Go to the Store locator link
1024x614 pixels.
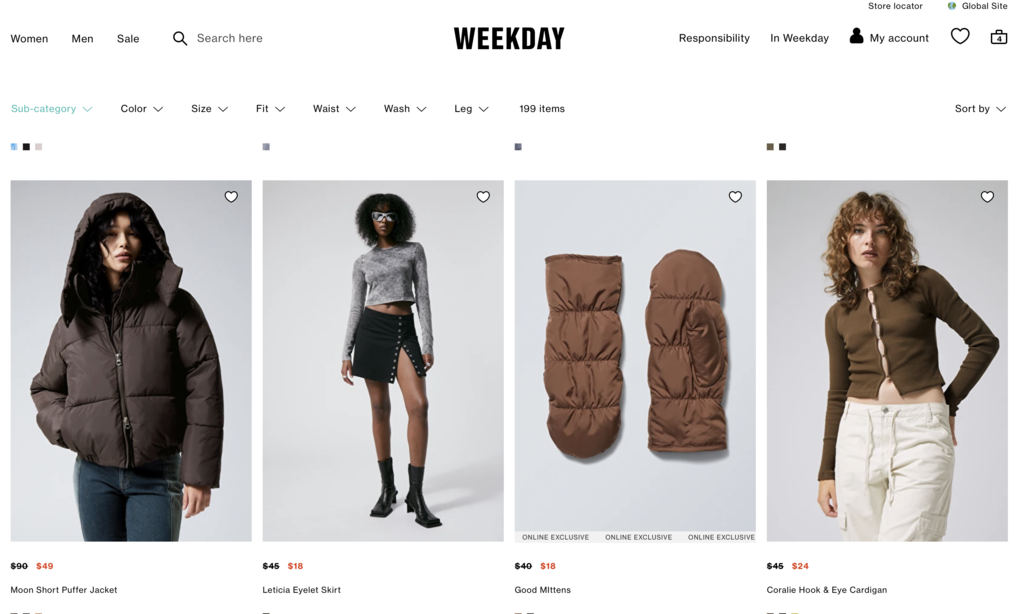[x=895, y=6]
